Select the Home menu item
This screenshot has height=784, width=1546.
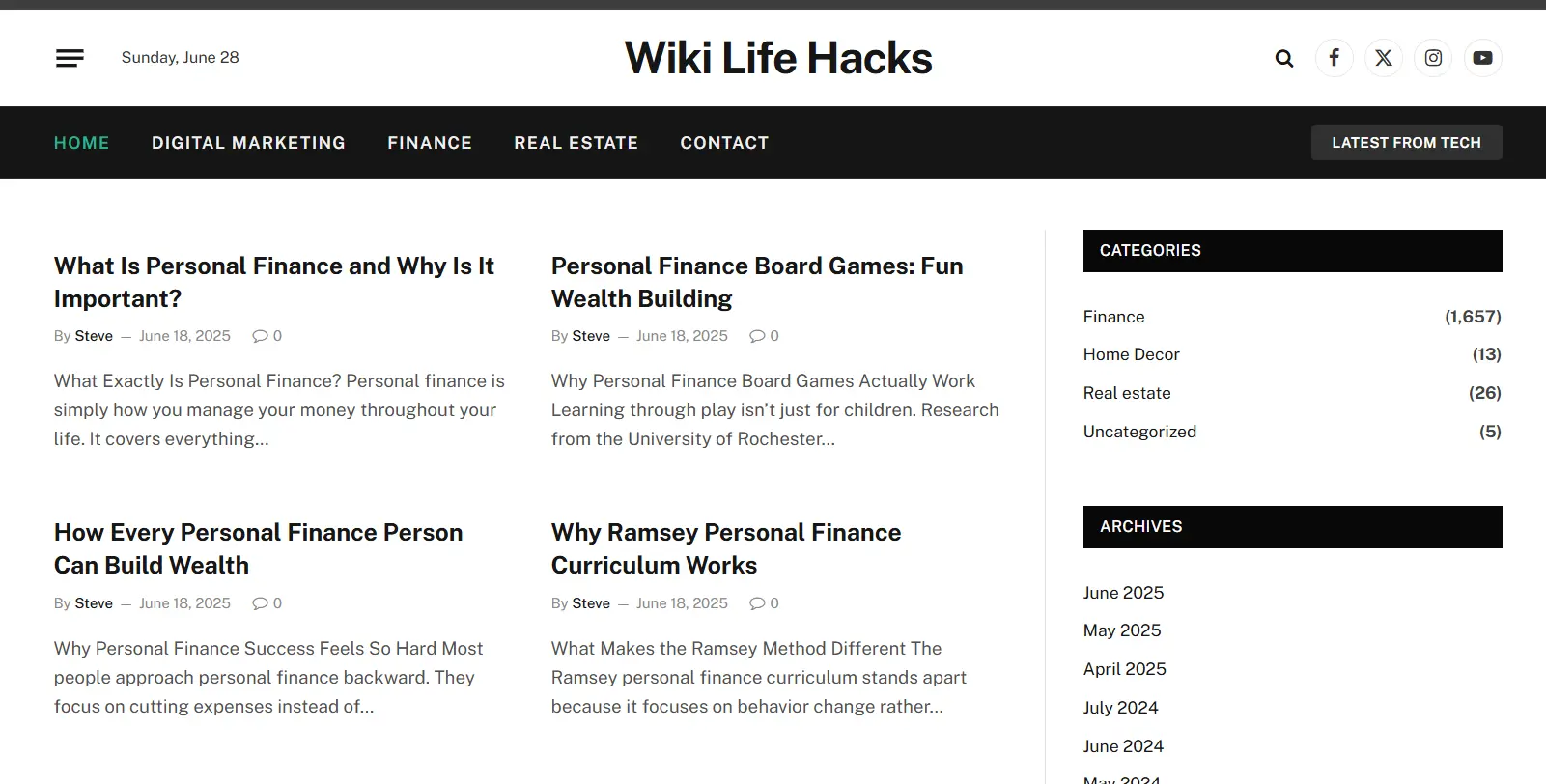coord(81,143)
